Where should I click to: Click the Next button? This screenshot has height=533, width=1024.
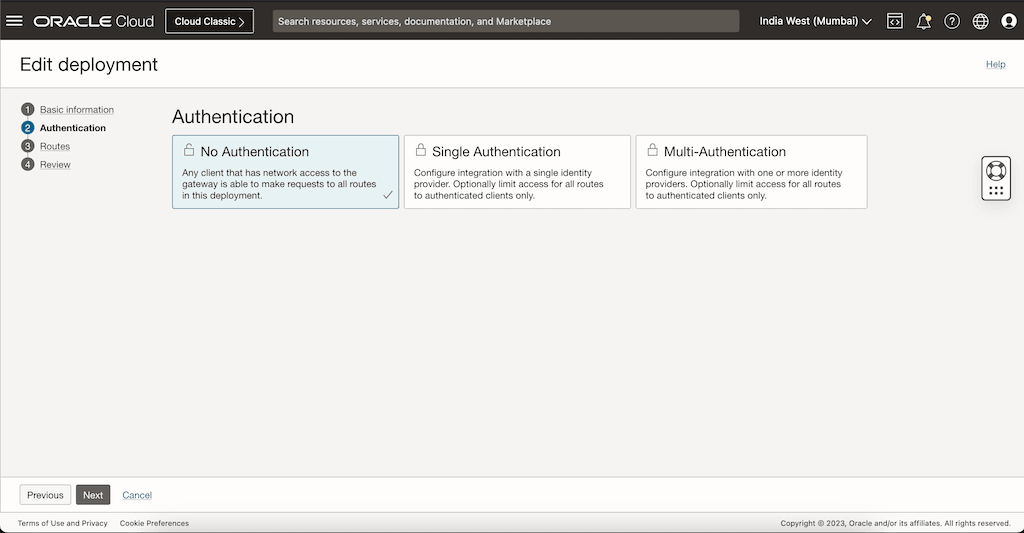tap(93, 495)
